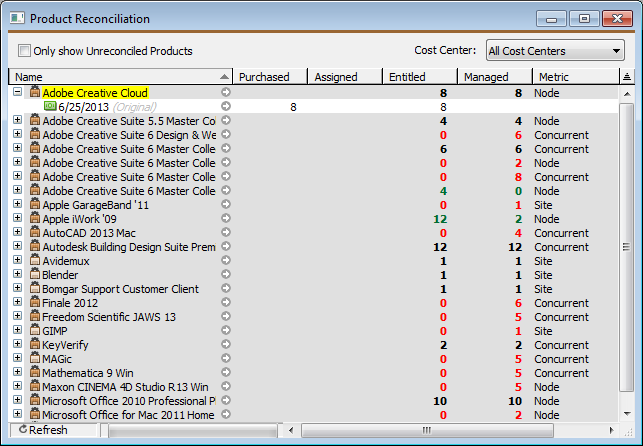Viewport: 643px width, 446px height.
Task: Click the column chooser icon after Metric header
Action: (627, 77)
